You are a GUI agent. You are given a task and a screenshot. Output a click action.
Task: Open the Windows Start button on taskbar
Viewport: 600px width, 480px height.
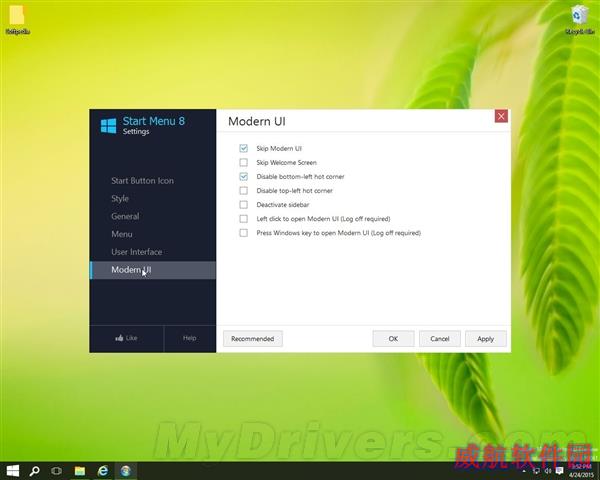(x=13, y=471)
